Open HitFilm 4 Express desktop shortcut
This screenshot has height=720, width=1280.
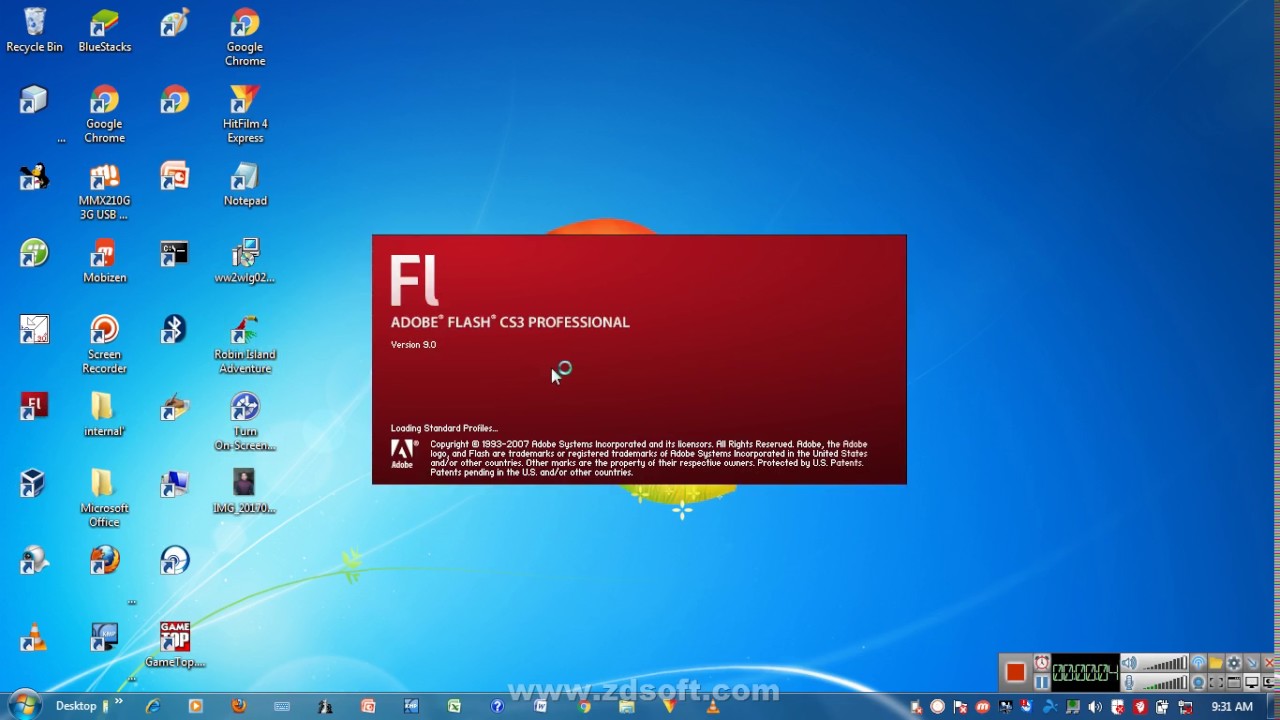click(245, 114)
